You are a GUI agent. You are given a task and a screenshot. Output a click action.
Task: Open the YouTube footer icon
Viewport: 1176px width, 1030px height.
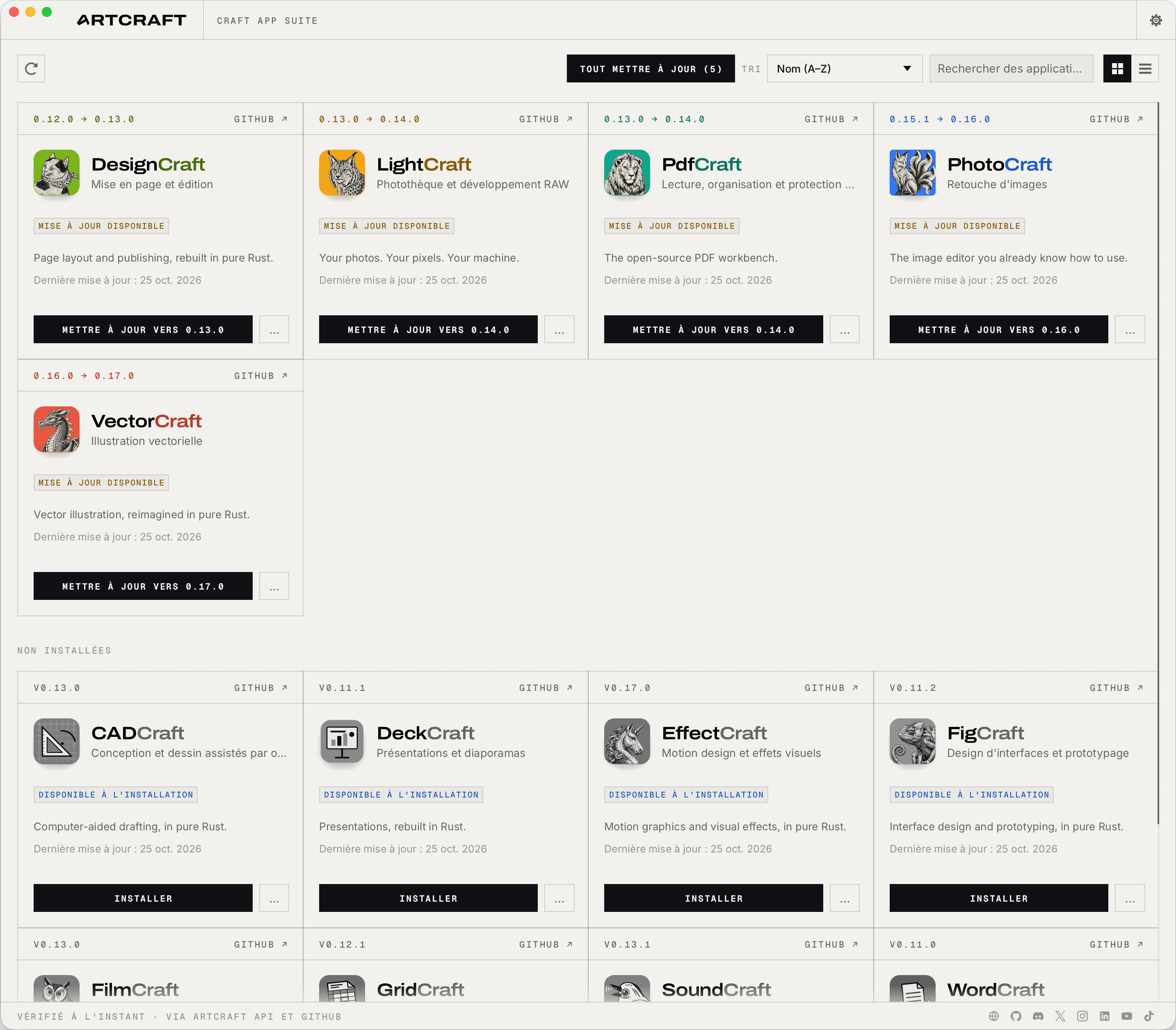click(1126, 1016)
